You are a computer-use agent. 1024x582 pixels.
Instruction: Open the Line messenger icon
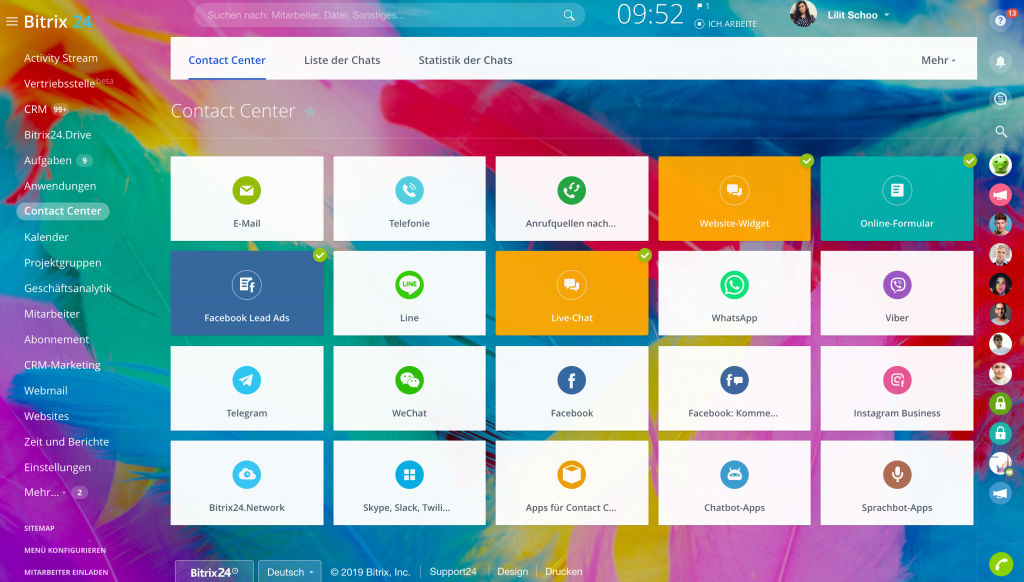tap(409, 285)
